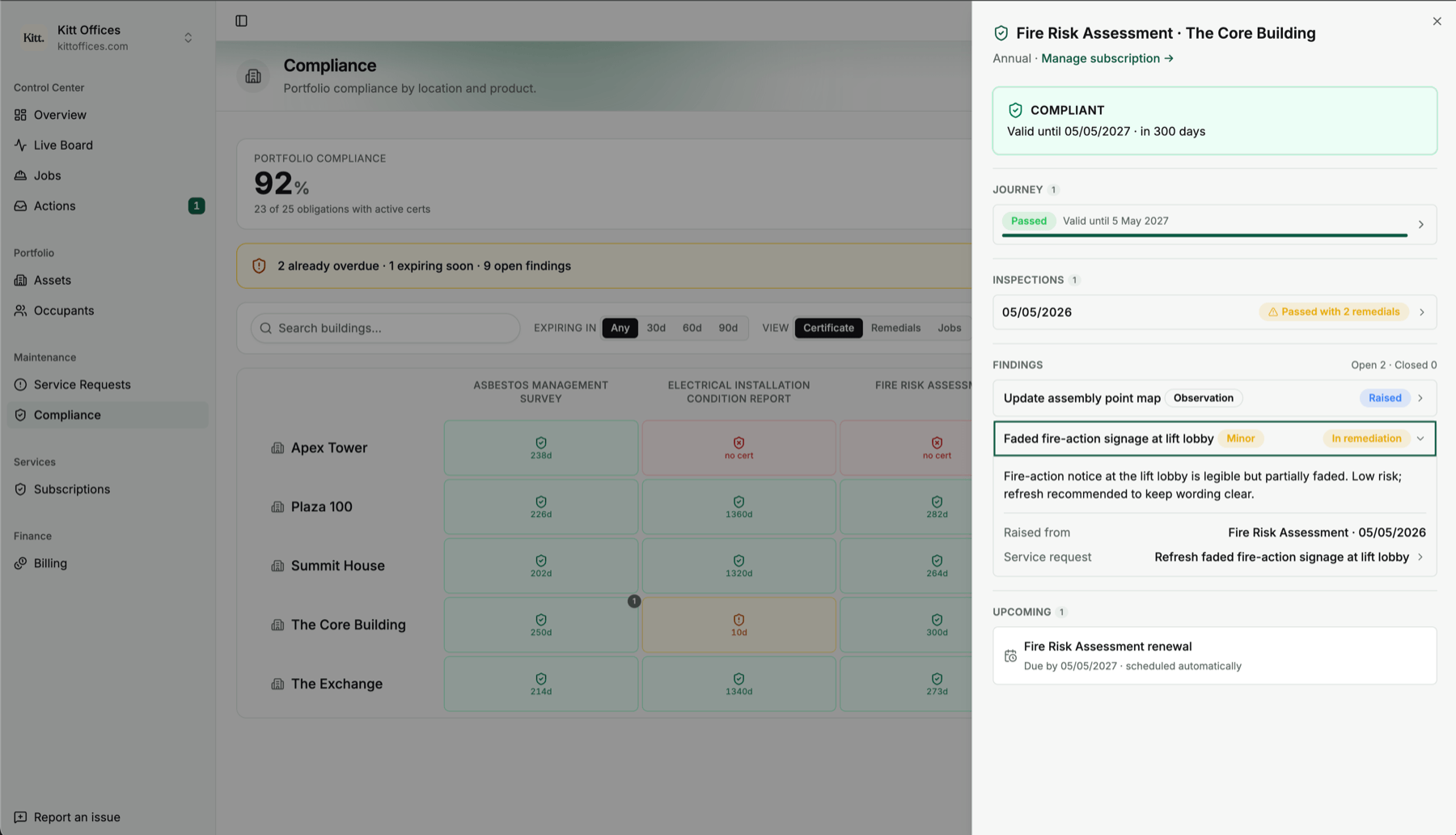Click the Compliance shield icon in sidebar
The height and width of the screenshot is (835, 1456).
[x=20, y=415]
